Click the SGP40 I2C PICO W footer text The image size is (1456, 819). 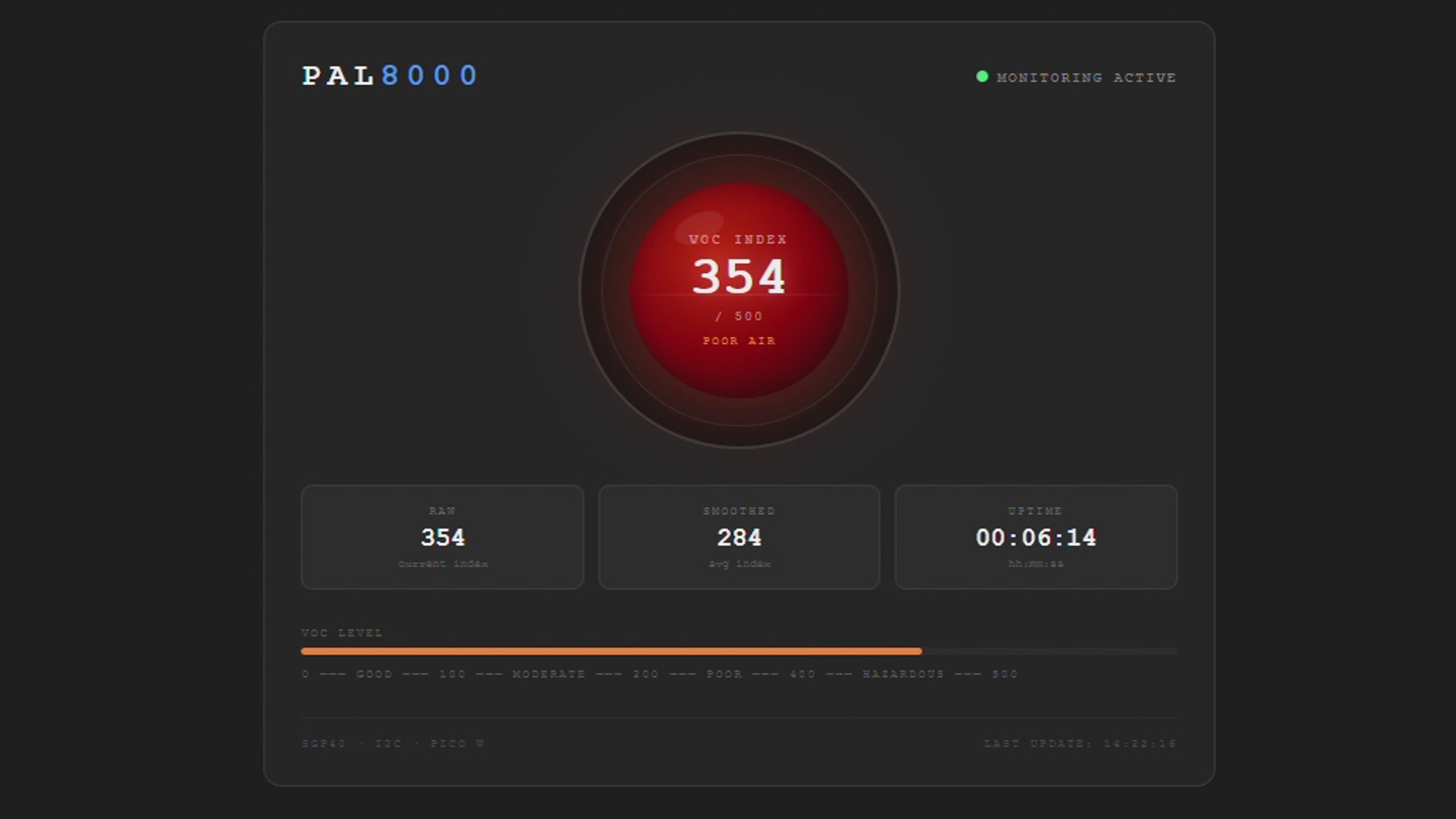[x=393, y=744]
